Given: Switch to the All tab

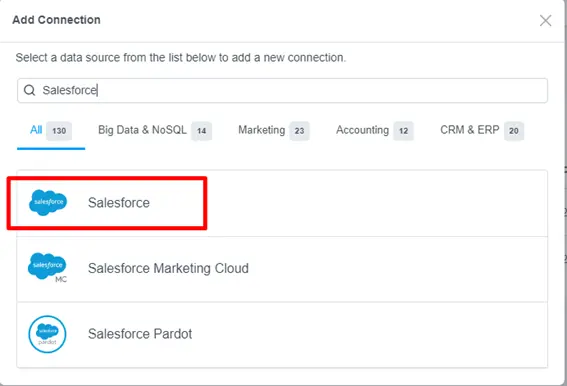Looking at the screenshot, I should point(51,130).
